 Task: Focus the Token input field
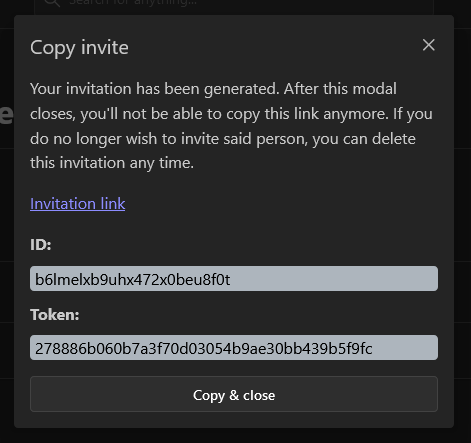(234, 348)
